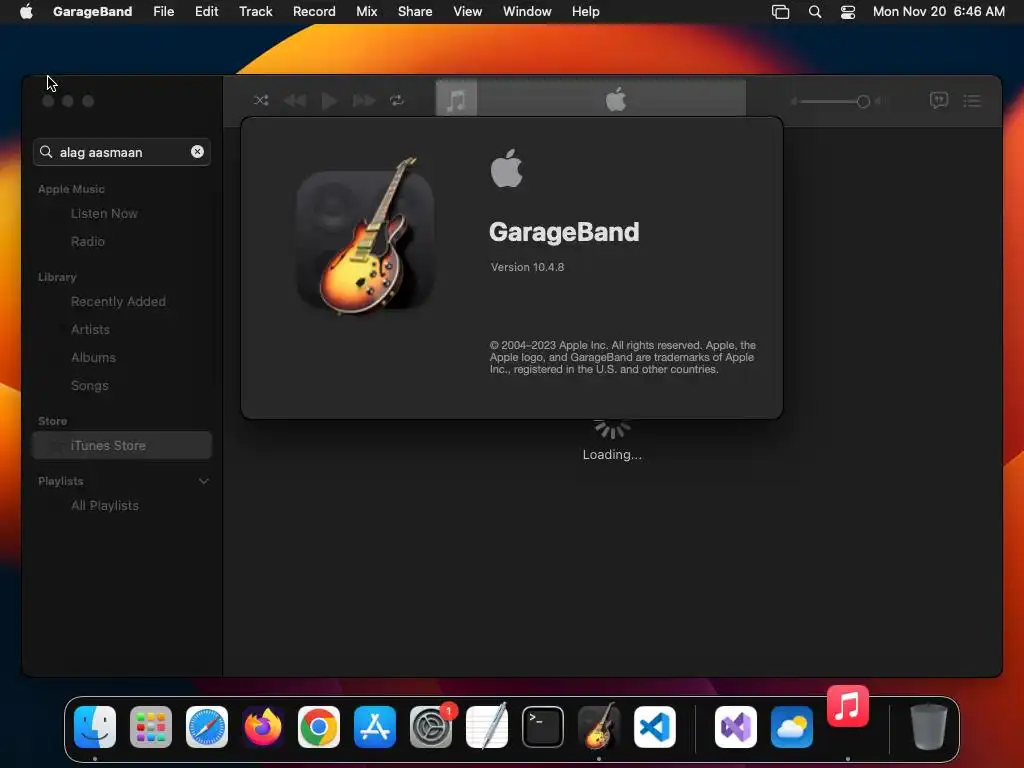The height and width of the screenshot is (768, 1024).
Task: Open the Record menu
Action: click(x=314, y=11)
